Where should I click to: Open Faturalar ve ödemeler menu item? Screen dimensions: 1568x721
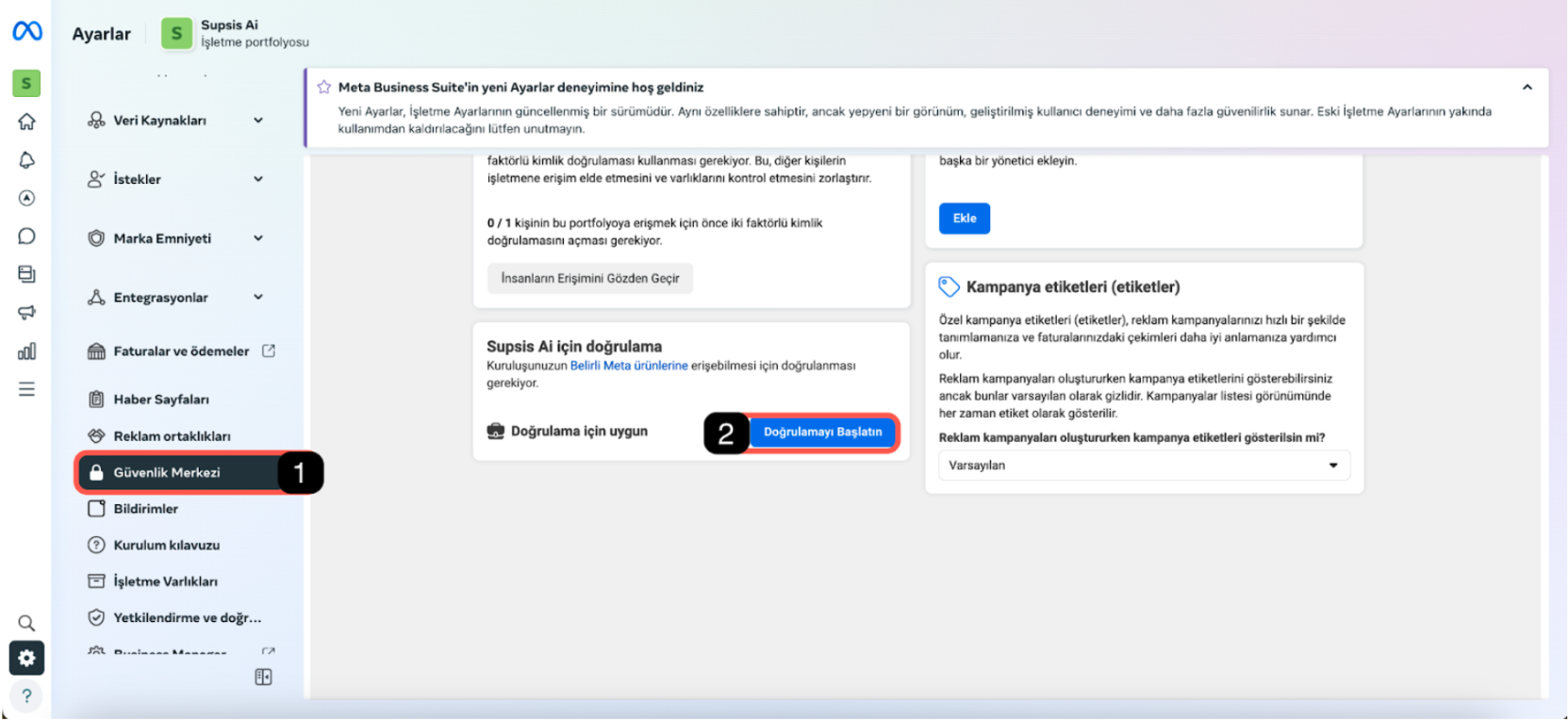click(182, 352)
